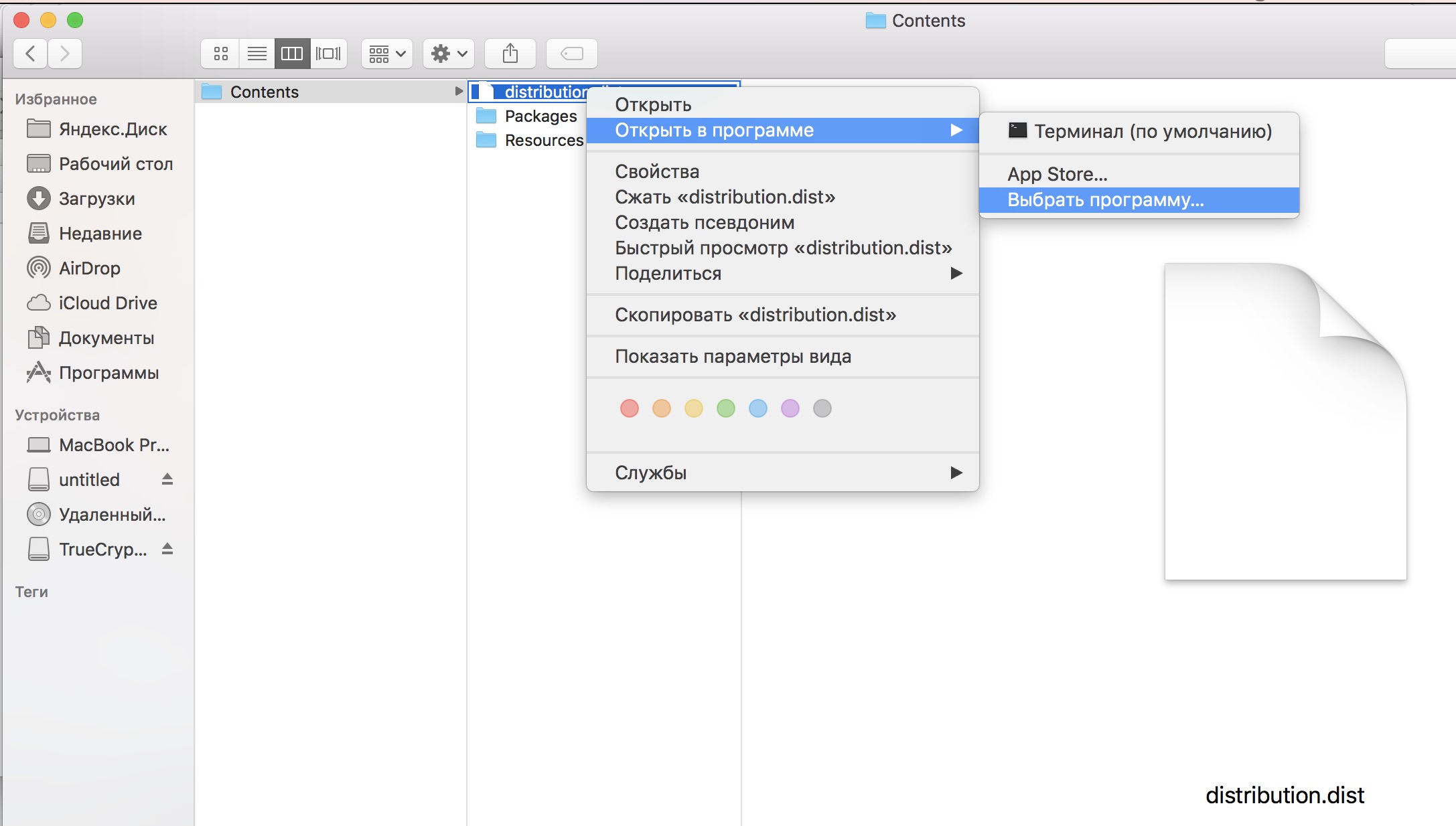This screenshot has height=826, width=1456.
Task: Select Удаленный... disc in sidebar
Action: (x=97, y=514)
